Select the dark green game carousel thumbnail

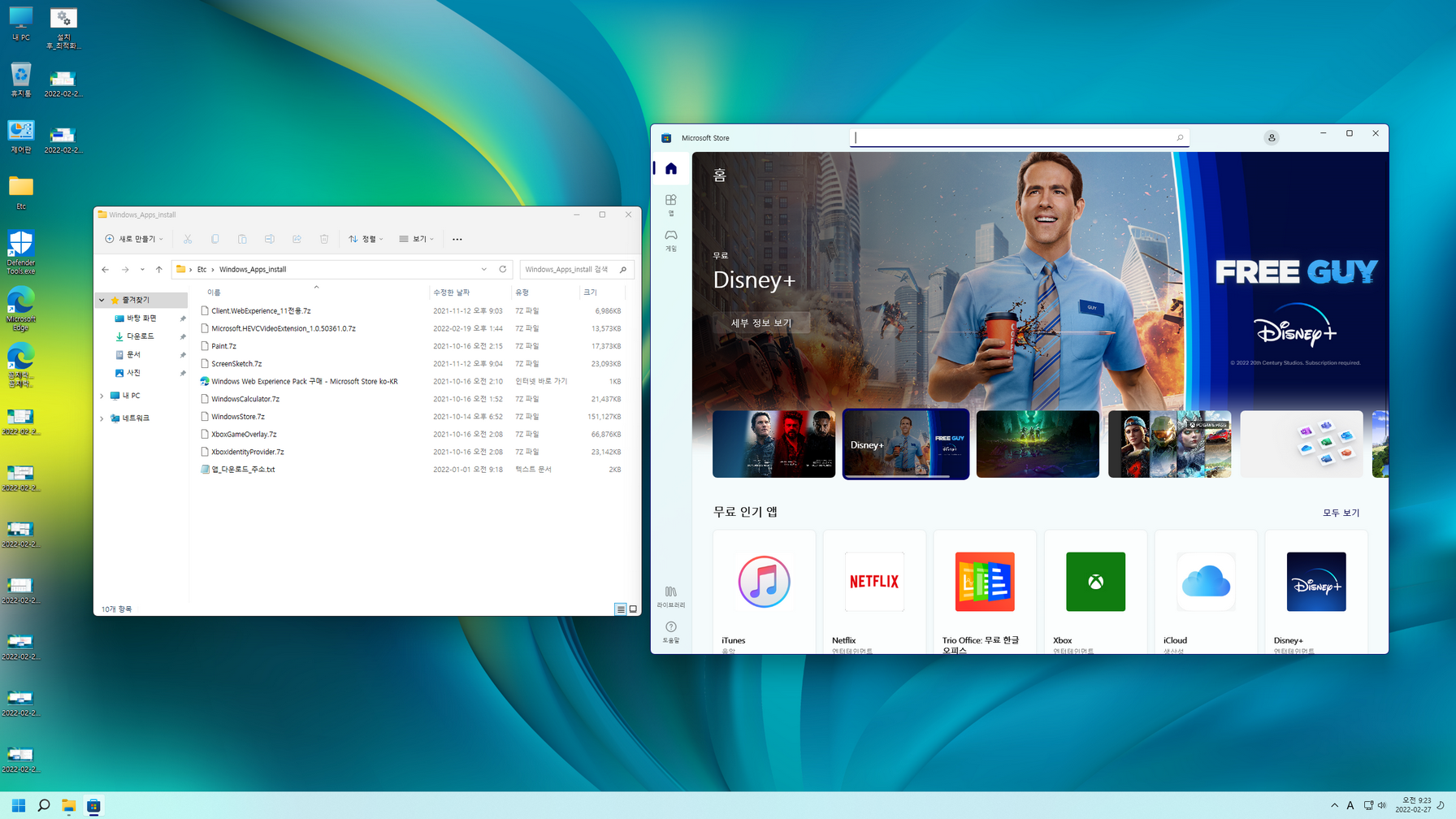tap(1038, 444)
